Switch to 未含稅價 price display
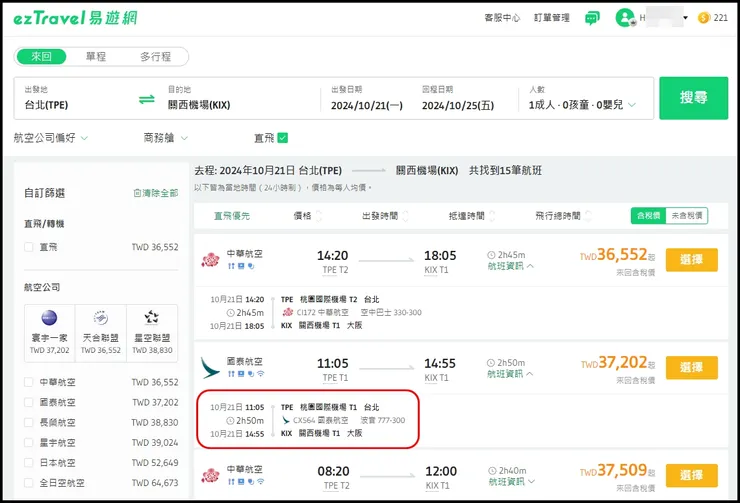The width and height of the screenshot is (740, 503). (687, 216)
